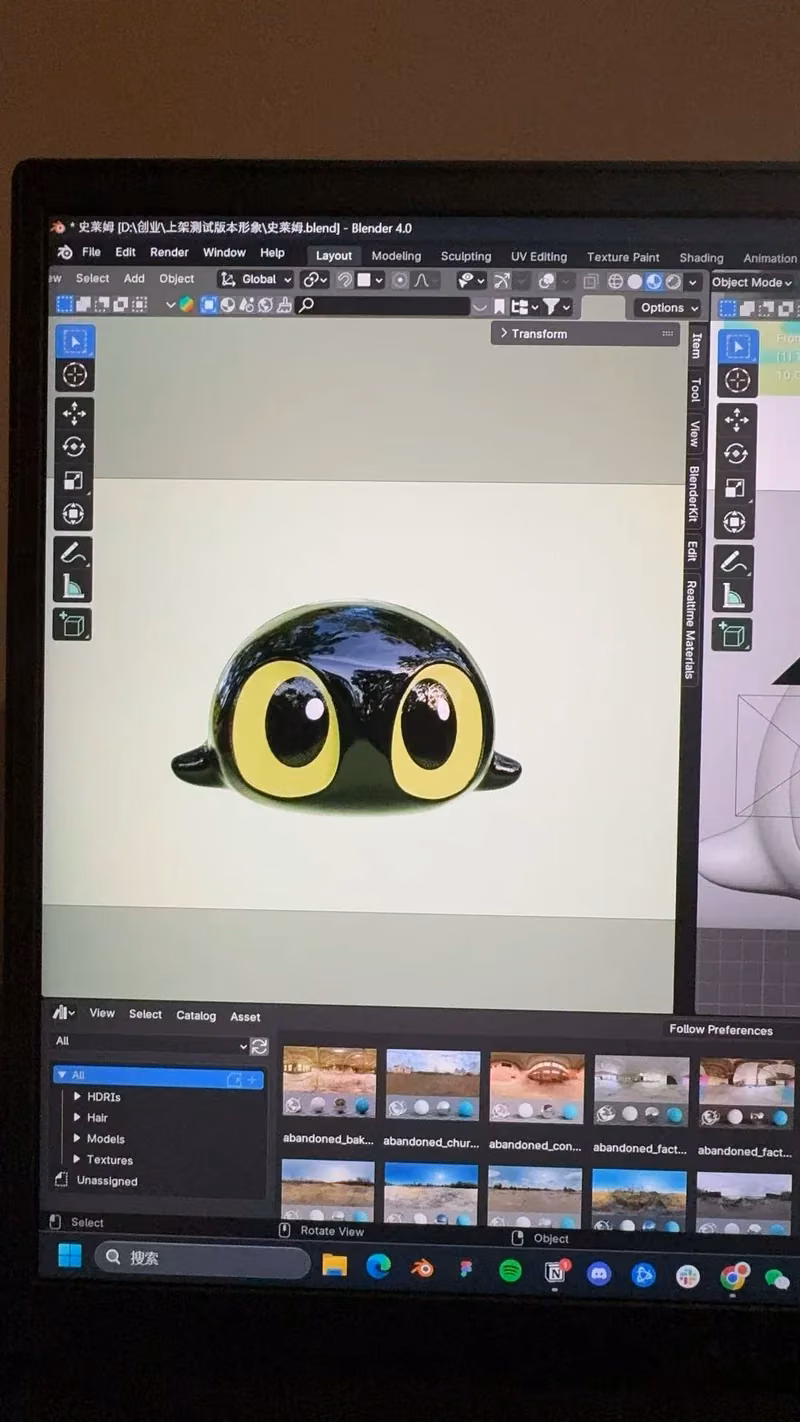Select the Measure tool in right viewport

pos(735,596)
